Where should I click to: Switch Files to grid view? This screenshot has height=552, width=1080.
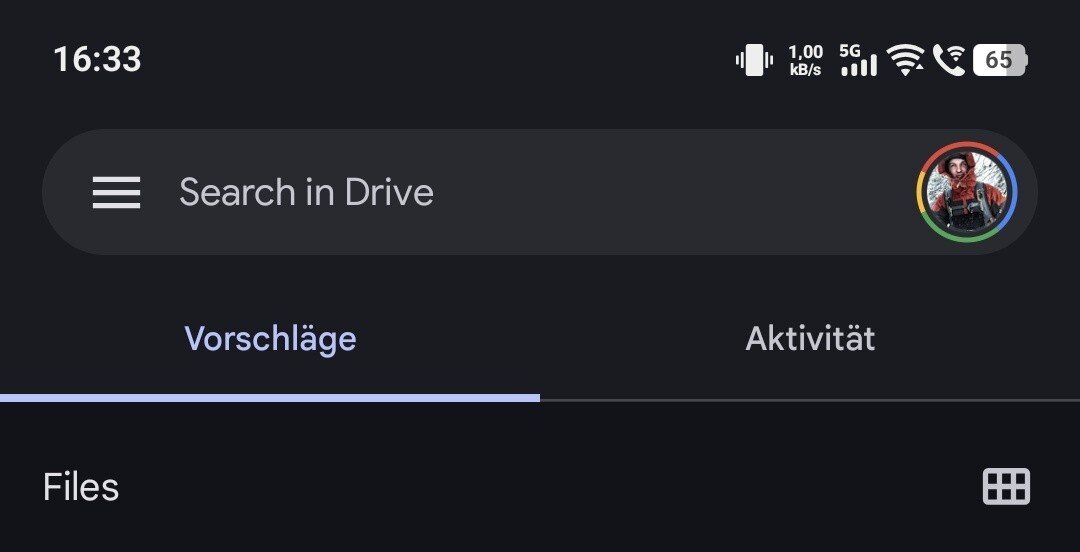click(x=1006, y=487)
